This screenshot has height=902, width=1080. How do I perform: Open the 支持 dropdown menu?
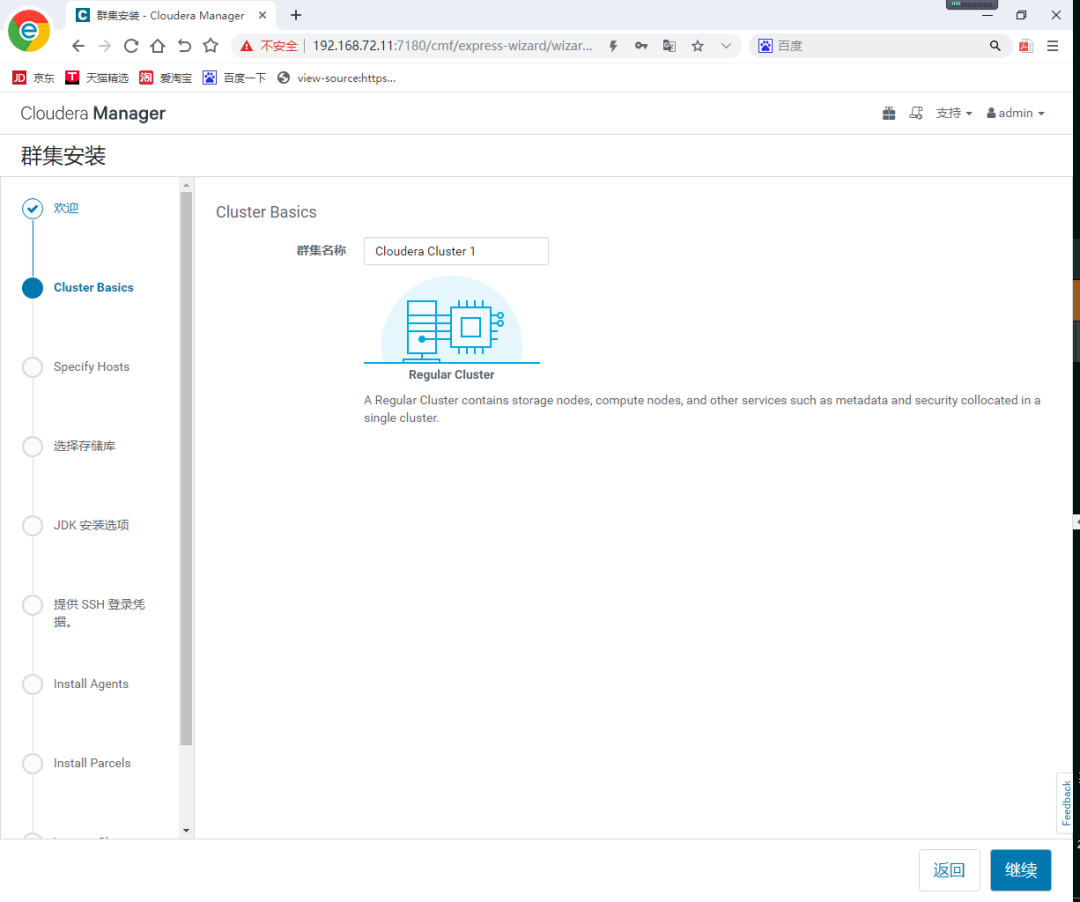tap(954, 113)
